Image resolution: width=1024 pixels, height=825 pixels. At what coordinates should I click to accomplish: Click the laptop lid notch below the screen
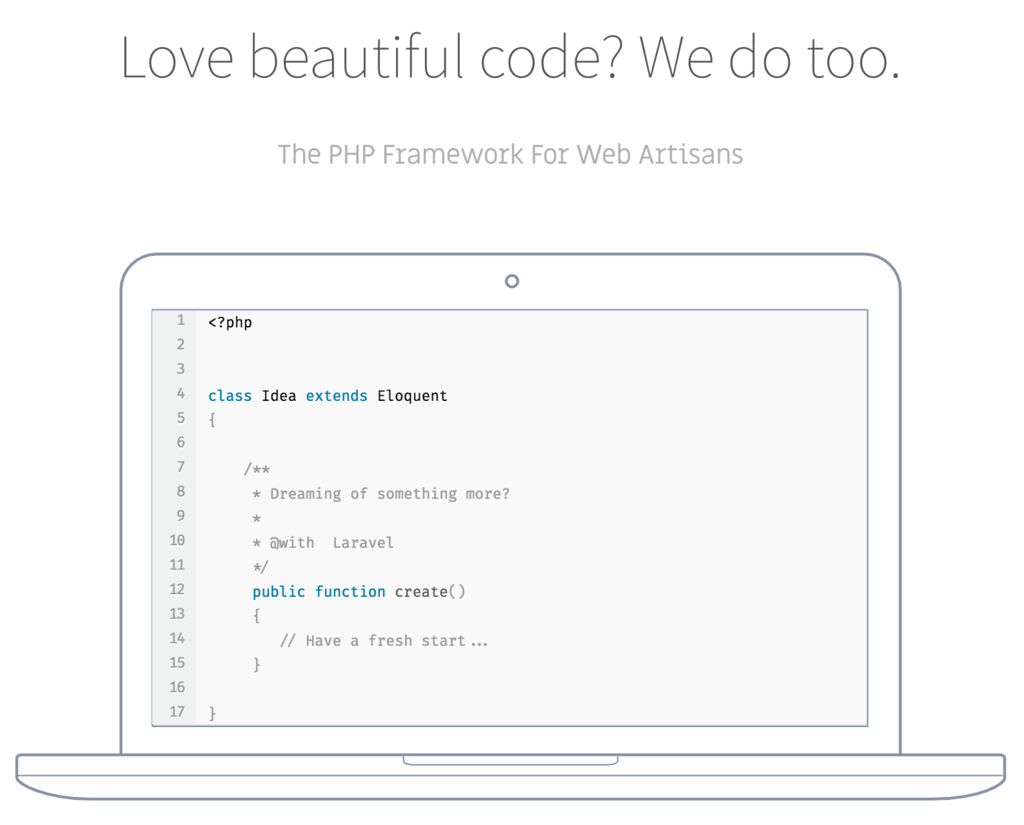pos(511,760)
